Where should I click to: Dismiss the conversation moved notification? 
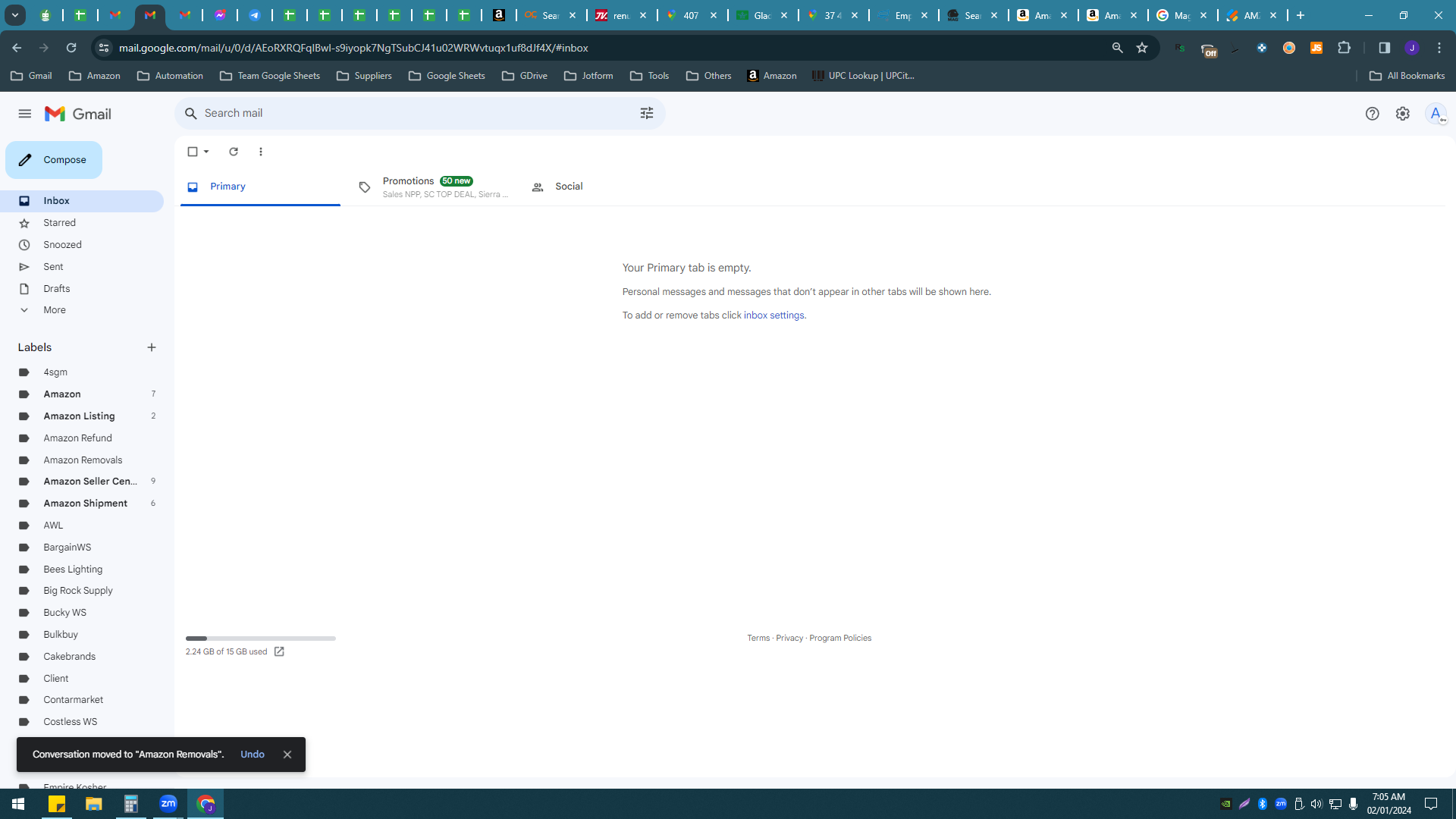point(287,755)
